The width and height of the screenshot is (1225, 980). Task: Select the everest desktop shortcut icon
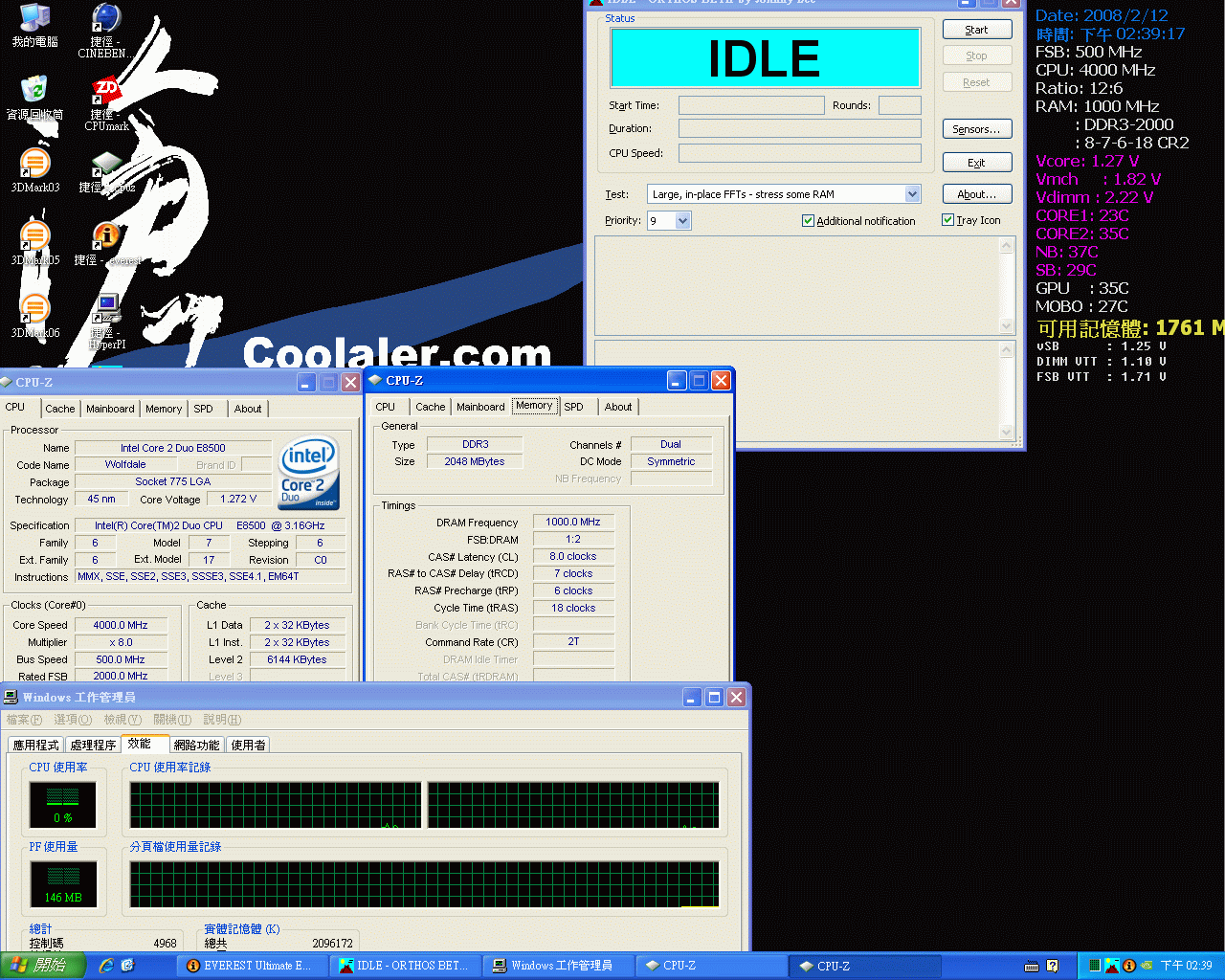point(106,243)
